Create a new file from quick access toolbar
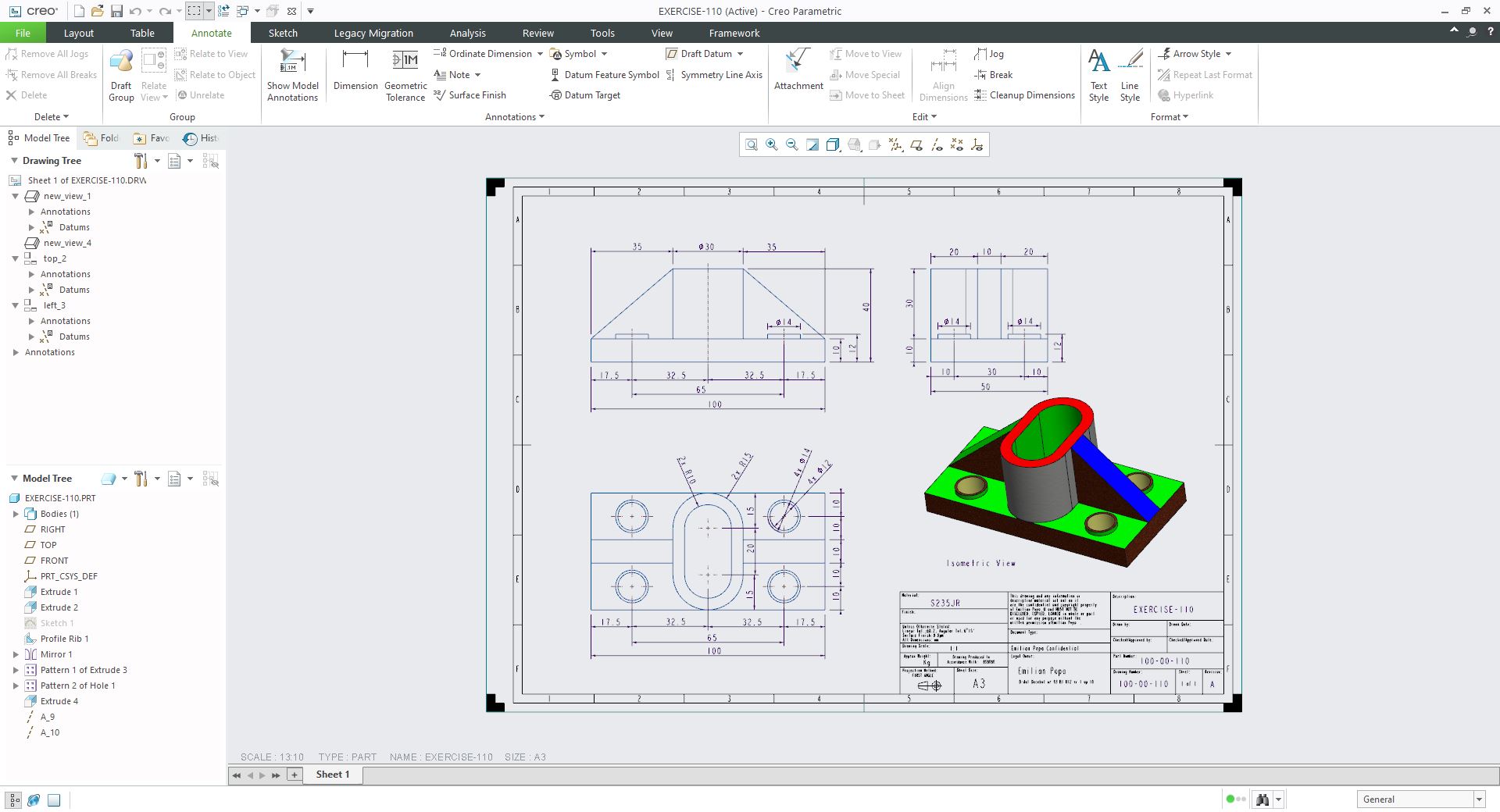 (x=79, y=11)
